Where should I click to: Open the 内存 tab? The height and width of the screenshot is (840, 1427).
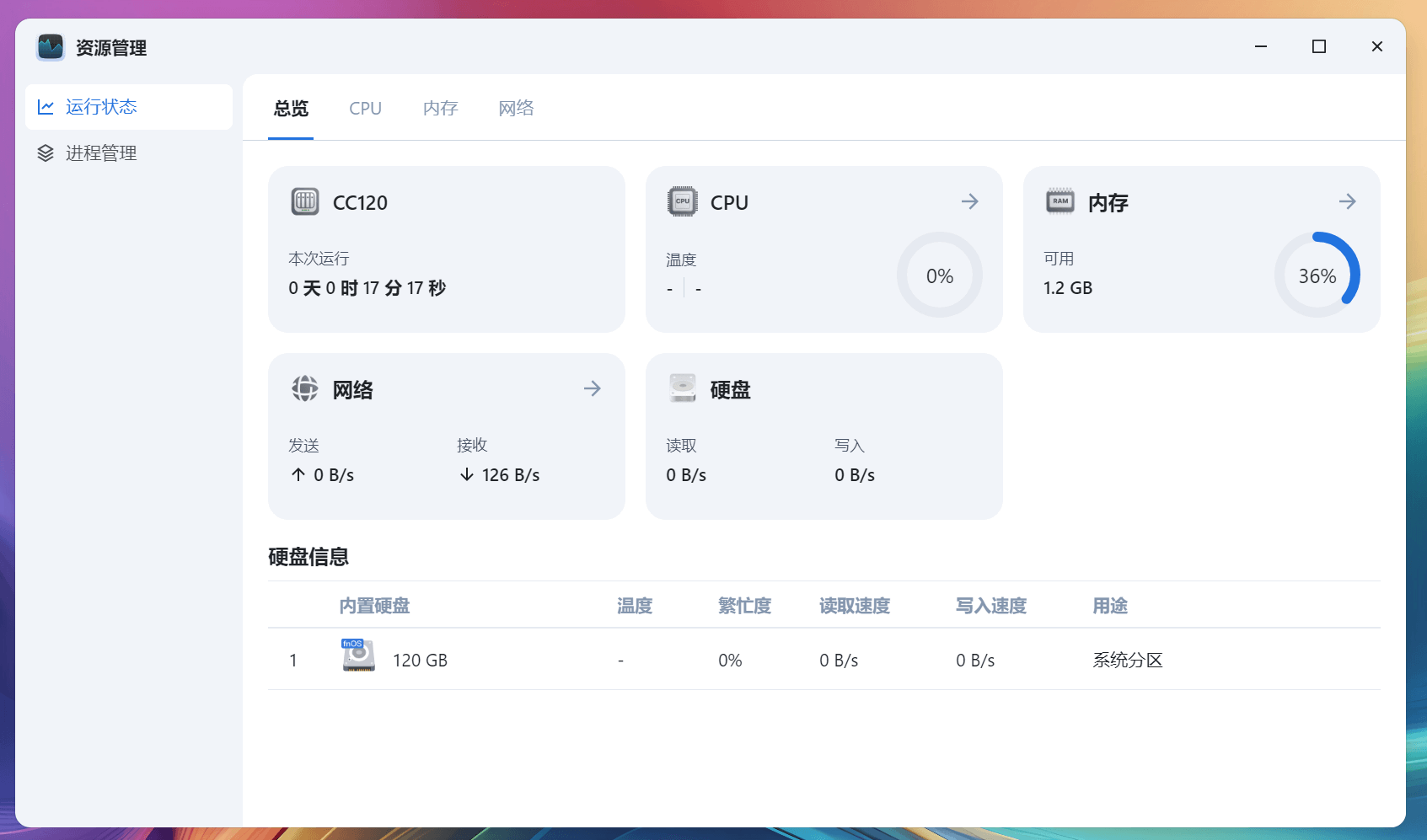tap(439, 108)
